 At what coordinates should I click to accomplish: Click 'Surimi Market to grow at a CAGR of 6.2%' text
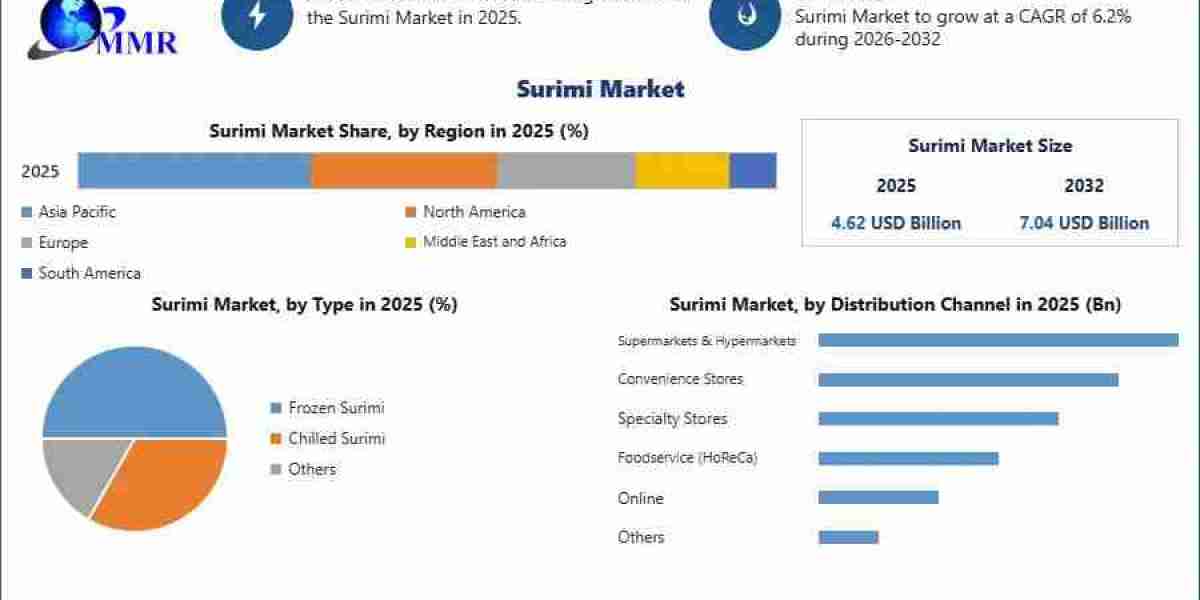coord(964,17)
